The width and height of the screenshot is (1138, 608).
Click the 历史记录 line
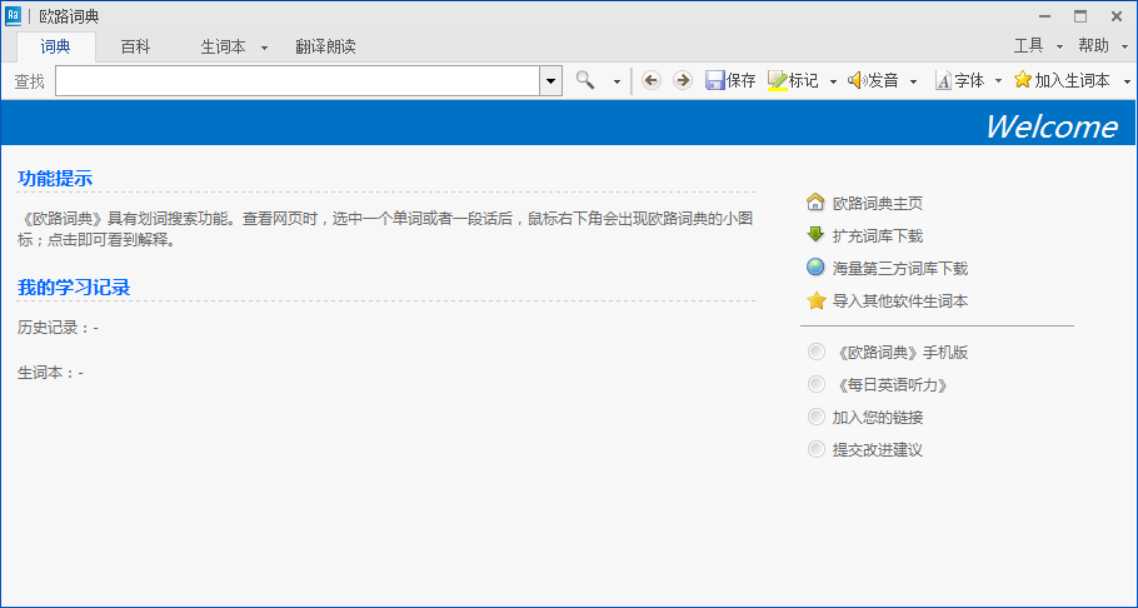pyautogui.click(x=57, y=327)
